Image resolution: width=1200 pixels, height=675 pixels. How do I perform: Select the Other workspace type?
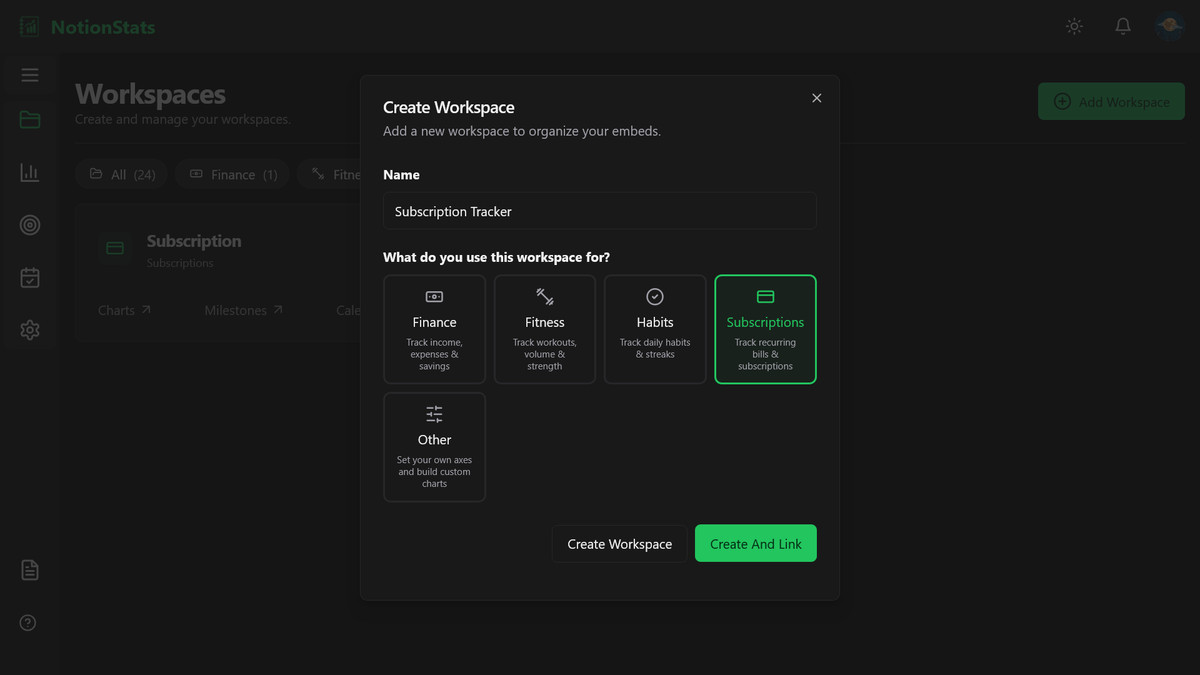pyautogui.click(x=435, y=447)
